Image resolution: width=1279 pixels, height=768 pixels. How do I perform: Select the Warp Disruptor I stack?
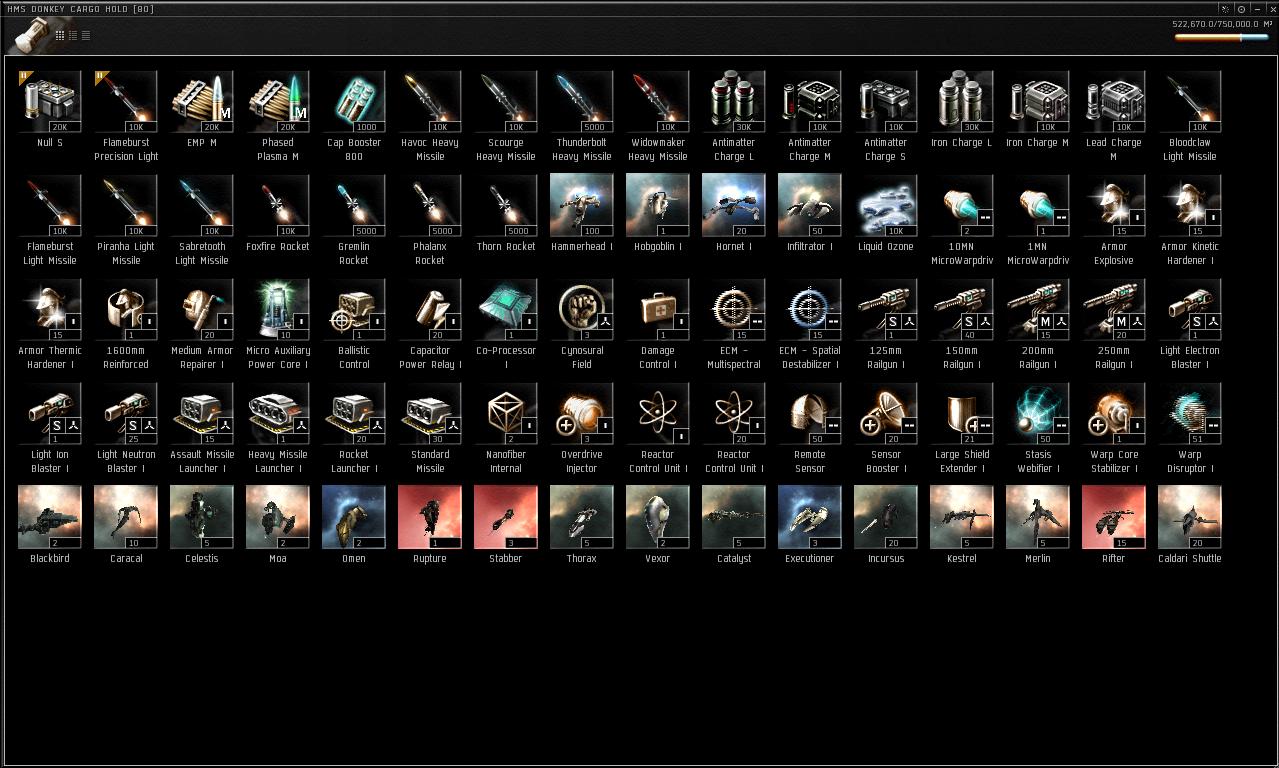pyautogui.click(x=1190, y=413)
